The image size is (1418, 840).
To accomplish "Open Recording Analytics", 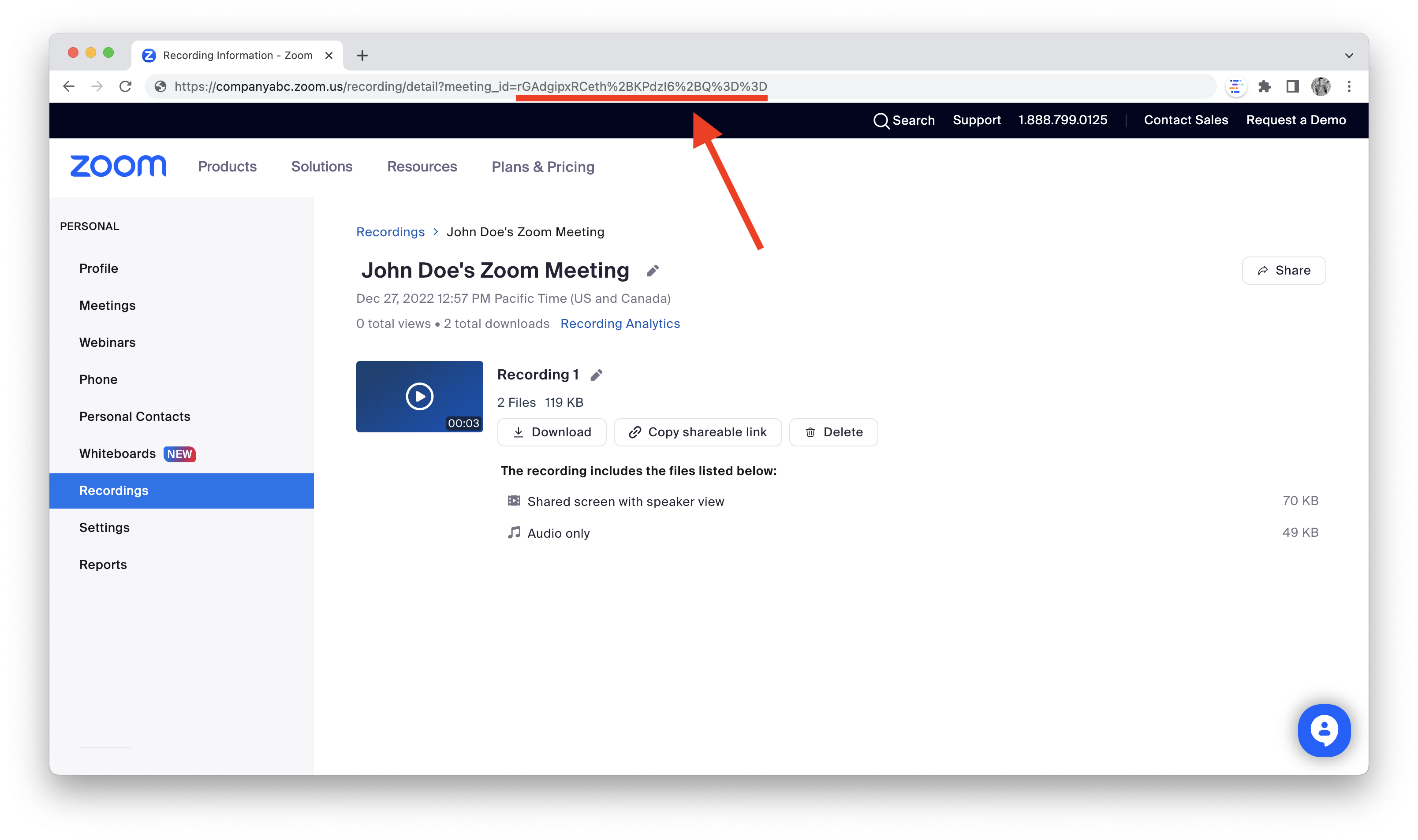I will click(620, 323).
